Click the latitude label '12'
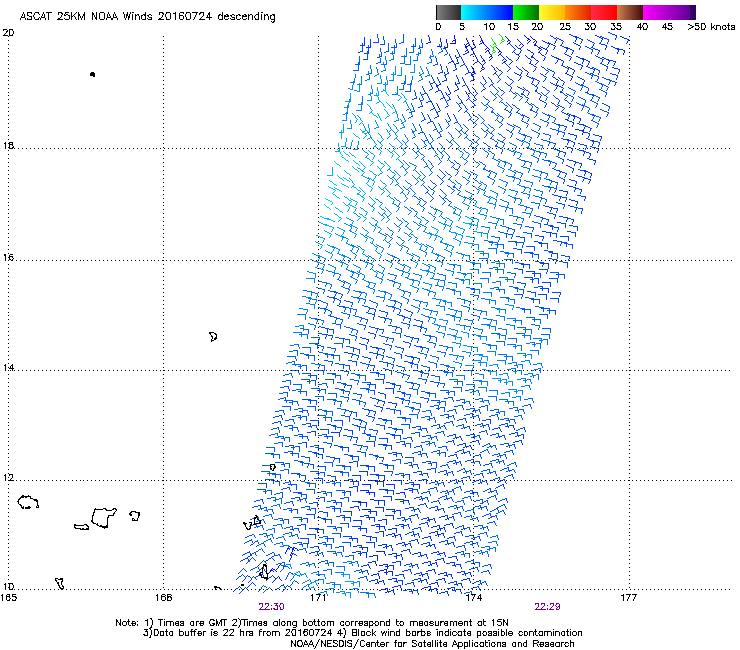 [8, 478]
